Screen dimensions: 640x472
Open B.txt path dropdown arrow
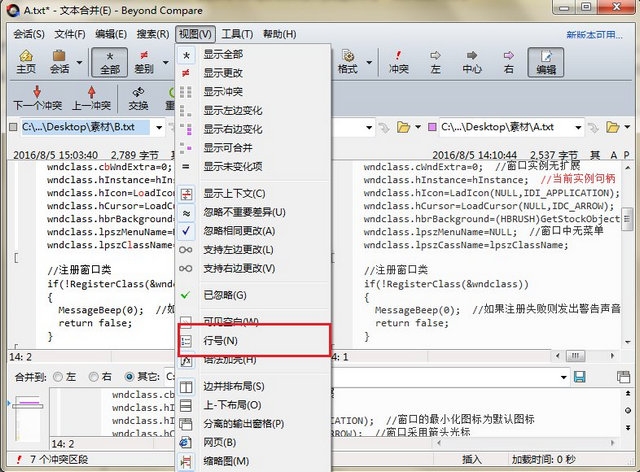(x=158, y=127)
